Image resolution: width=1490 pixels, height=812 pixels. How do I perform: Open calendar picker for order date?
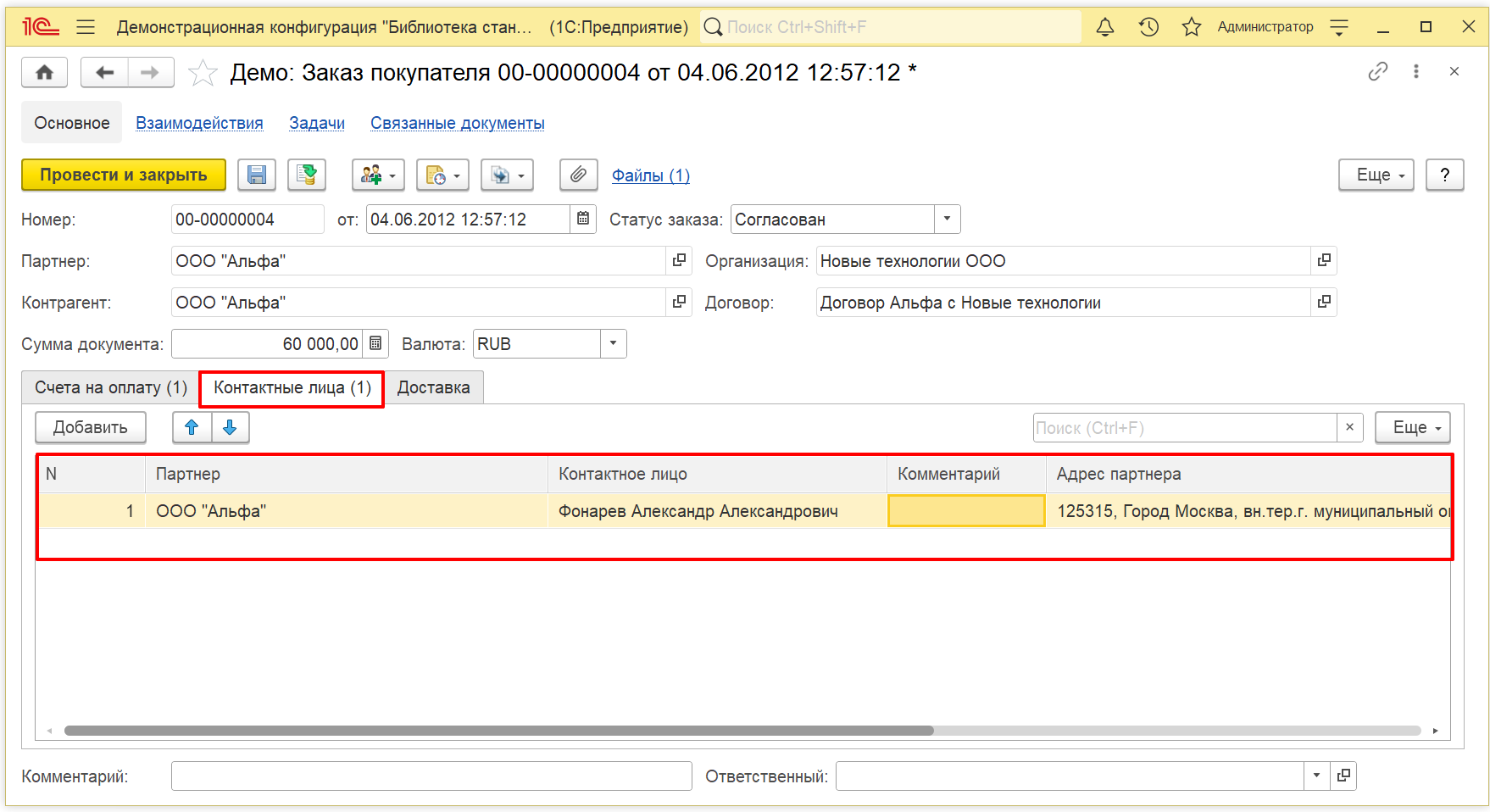click(x=583, y=220)
